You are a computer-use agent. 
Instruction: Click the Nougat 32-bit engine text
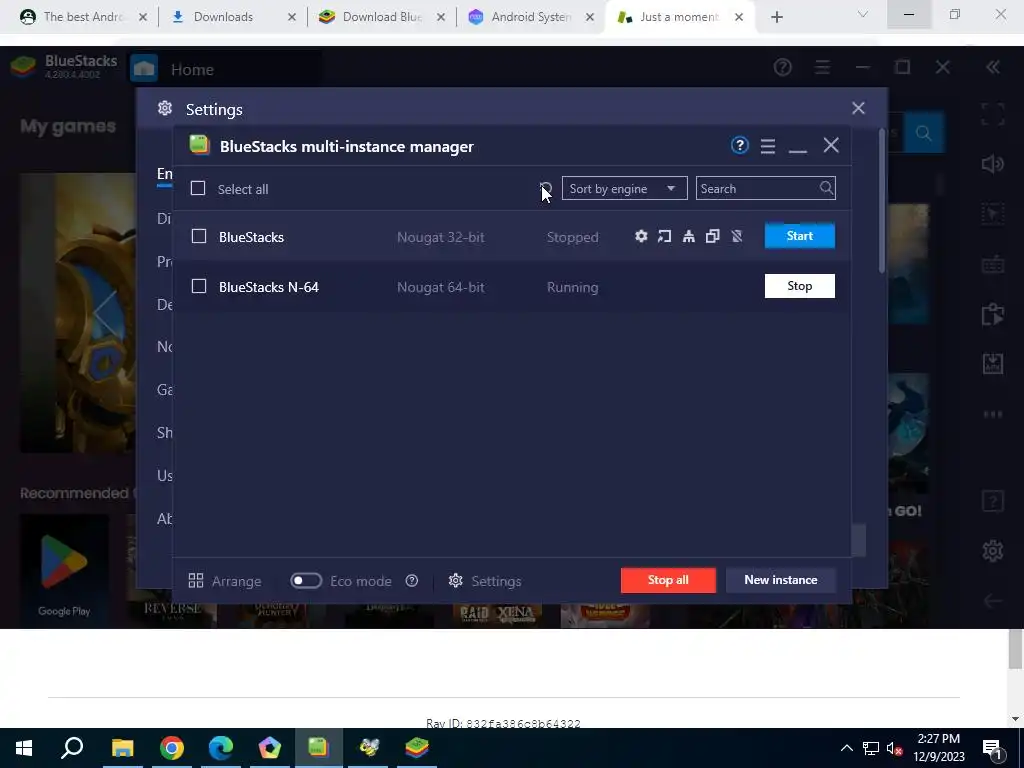click(441, 237)
